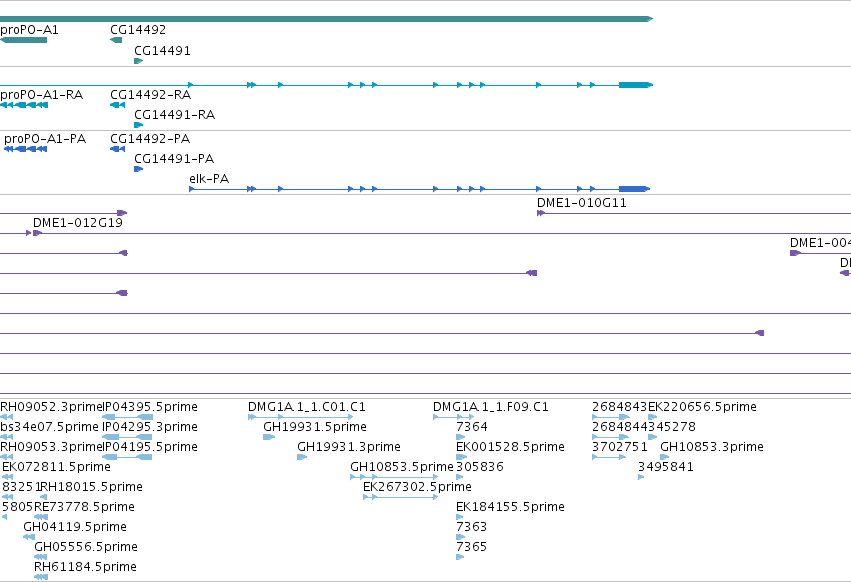Select the GH10853.3prime EST label
Image resolution: width=851 pixels, height=582 pixels.
pyautogui.click(x=712, y=447)
